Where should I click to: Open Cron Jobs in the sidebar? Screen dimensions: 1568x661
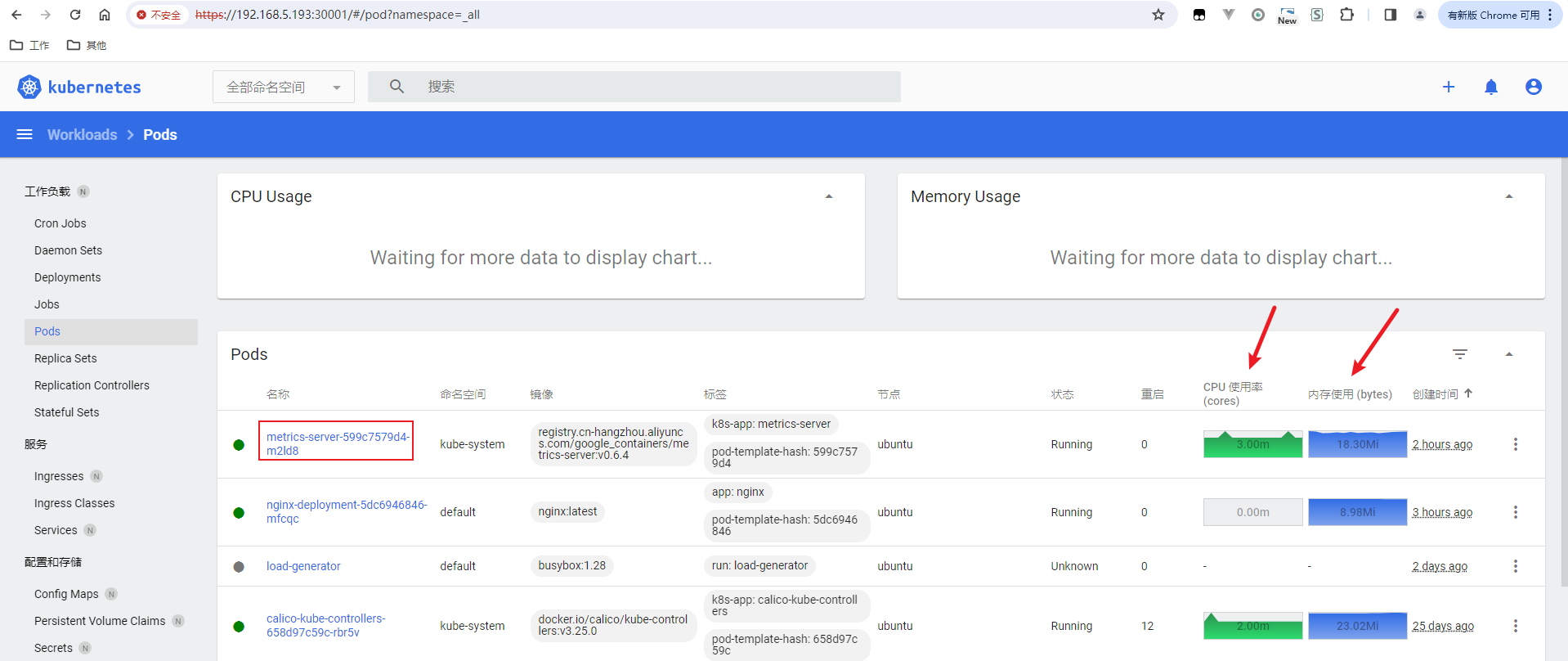(60, 223)
